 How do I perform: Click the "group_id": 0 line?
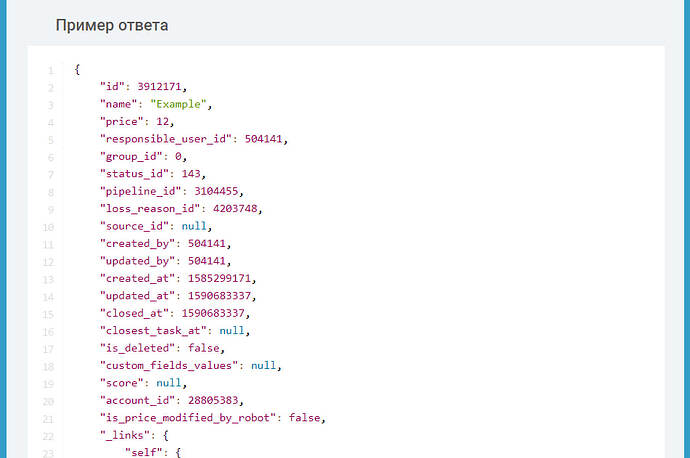tap(143, 156)
